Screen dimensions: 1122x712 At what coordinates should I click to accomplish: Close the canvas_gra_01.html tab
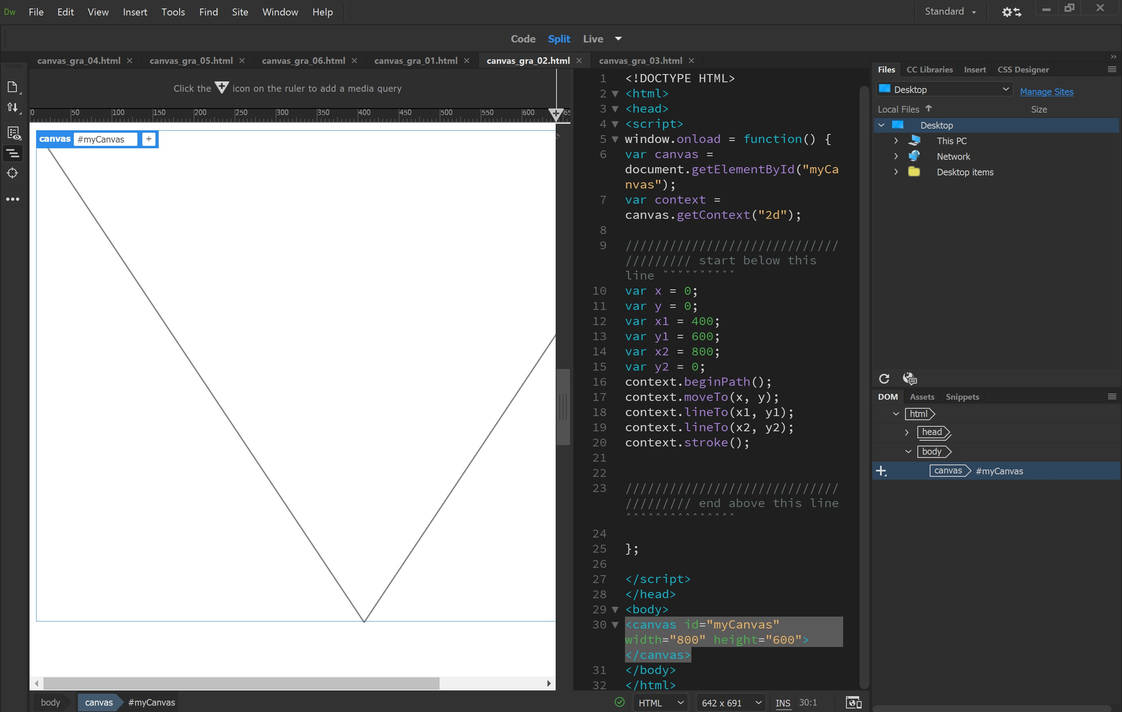[467, 61]
